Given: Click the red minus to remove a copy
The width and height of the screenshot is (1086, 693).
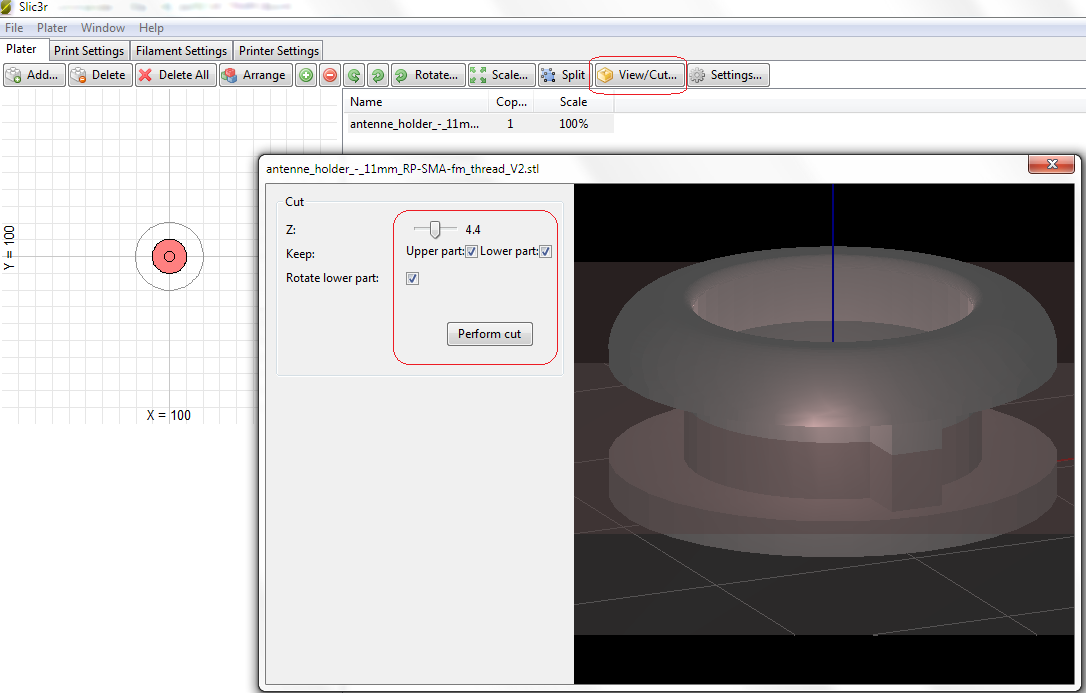Looking at the screenshot, I should [x=329, y=75].
